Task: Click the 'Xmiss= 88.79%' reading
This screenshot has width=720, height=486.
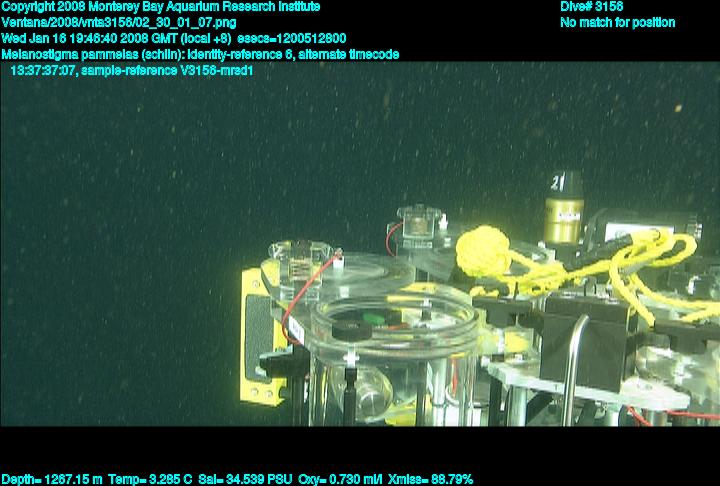Action: [430, 480]
